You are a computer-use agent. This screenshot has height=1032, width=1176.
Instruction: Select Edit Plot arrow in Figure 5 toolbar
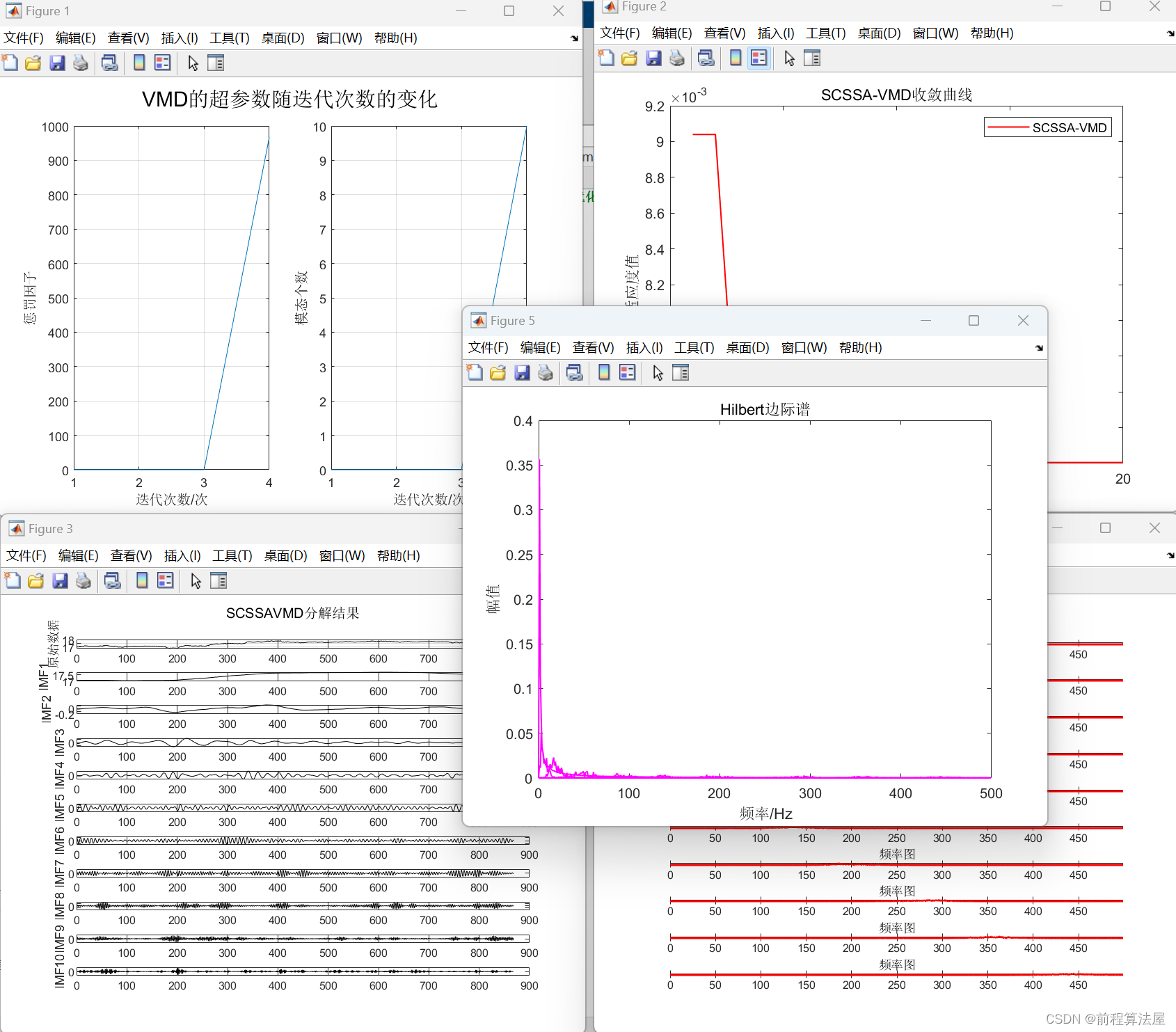point(658,373)
